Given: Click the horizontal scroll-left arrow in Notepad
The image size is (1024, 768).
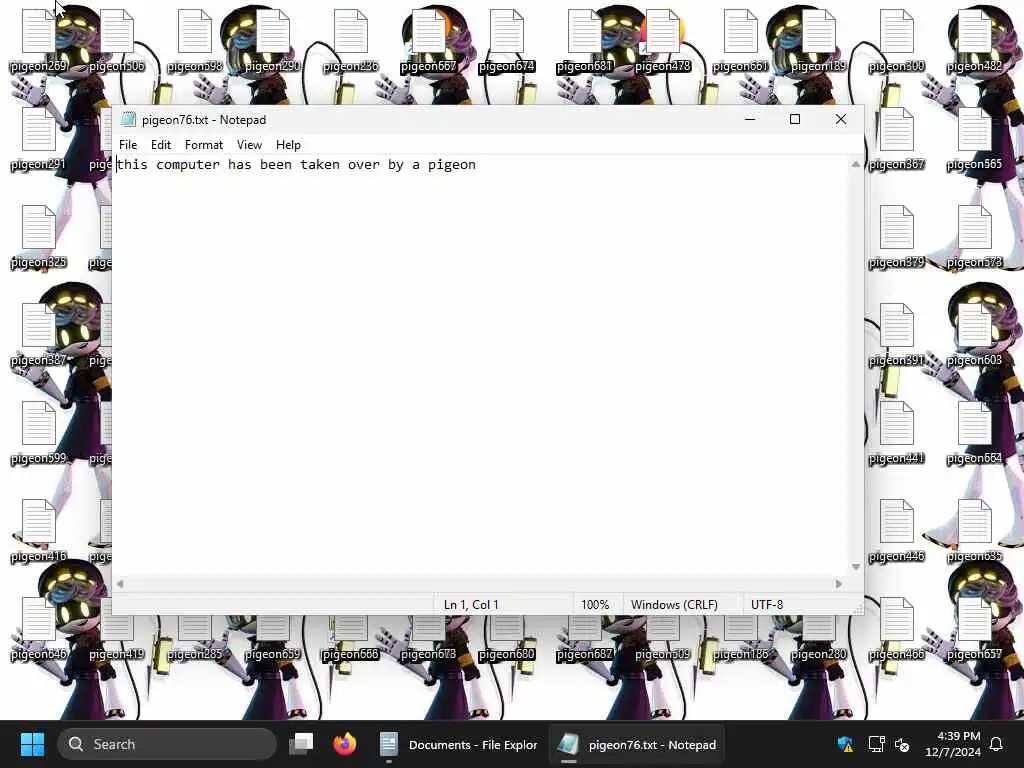Looking at the screenshot, I should tap(120, 584).
